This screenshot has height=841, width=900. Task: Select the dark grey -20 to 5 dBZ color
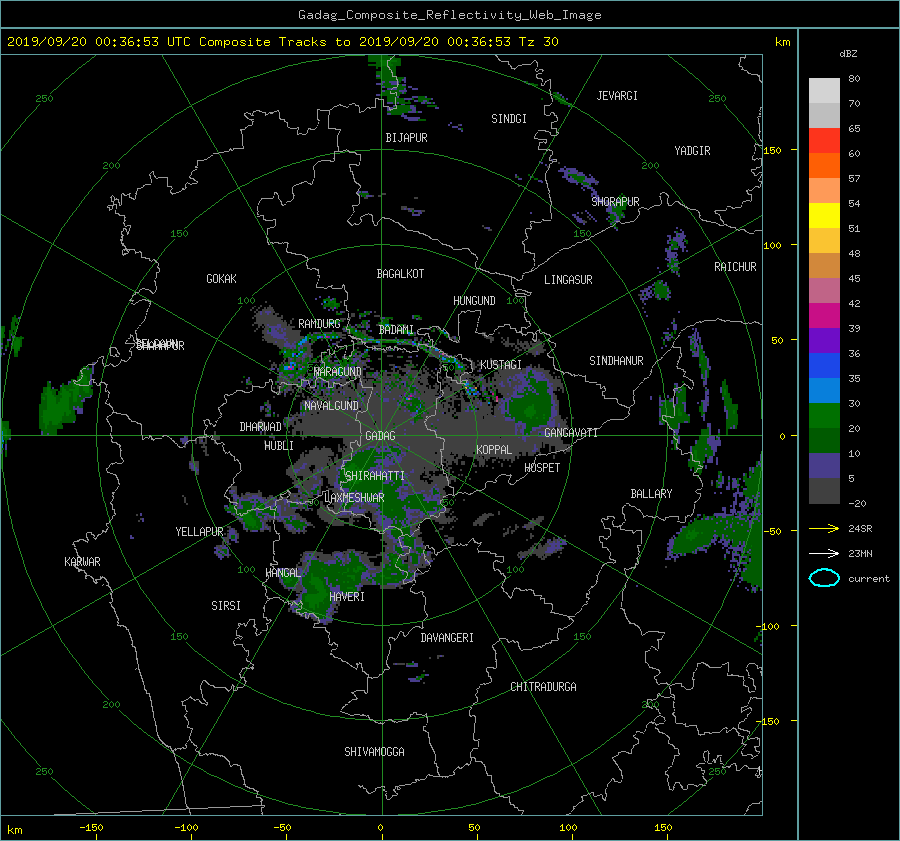click(824, 491)
